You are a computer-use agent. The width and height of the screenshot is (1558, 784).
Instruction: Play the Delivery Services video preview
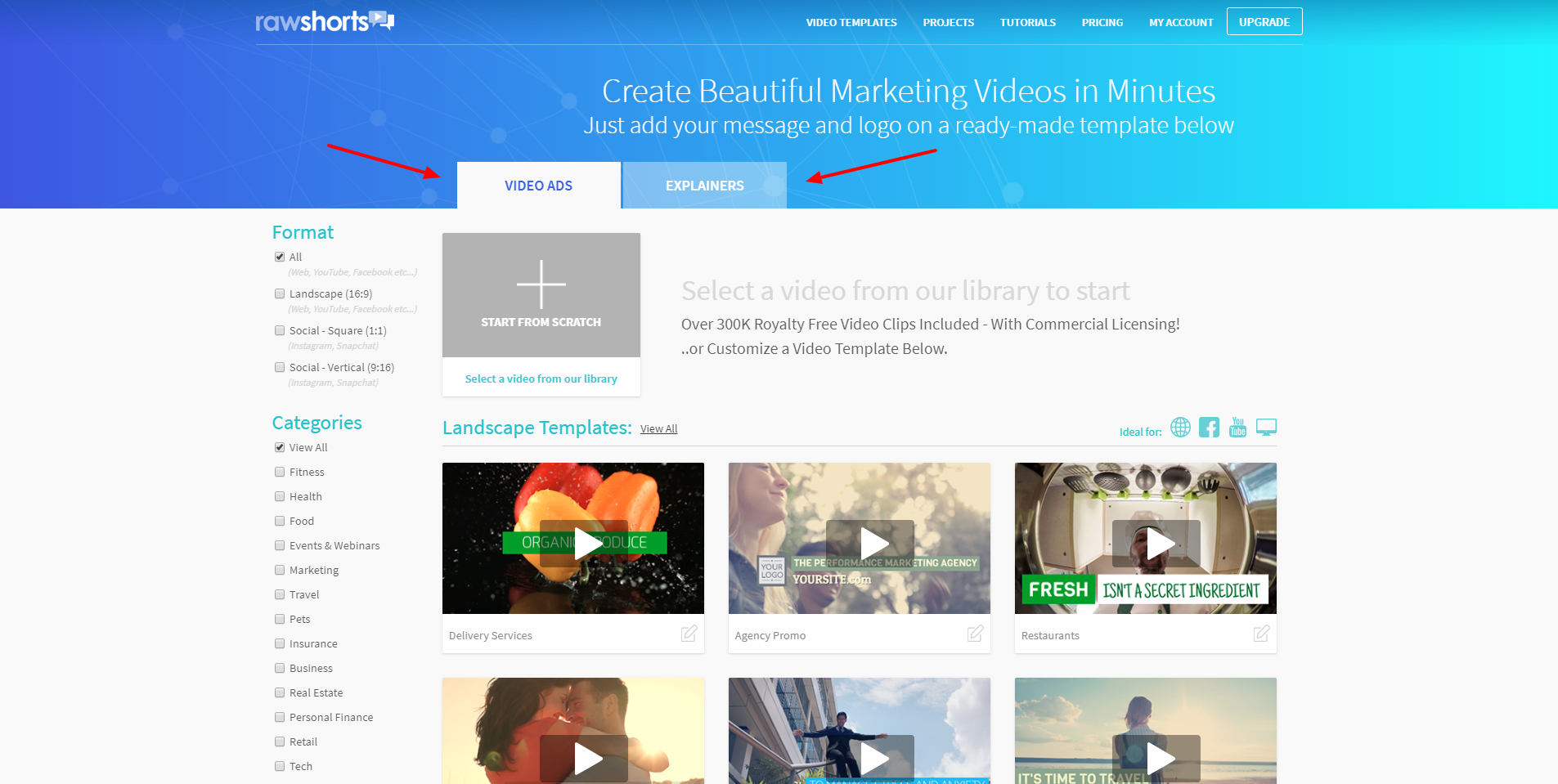pyautogui.click(x=584, y=544)
